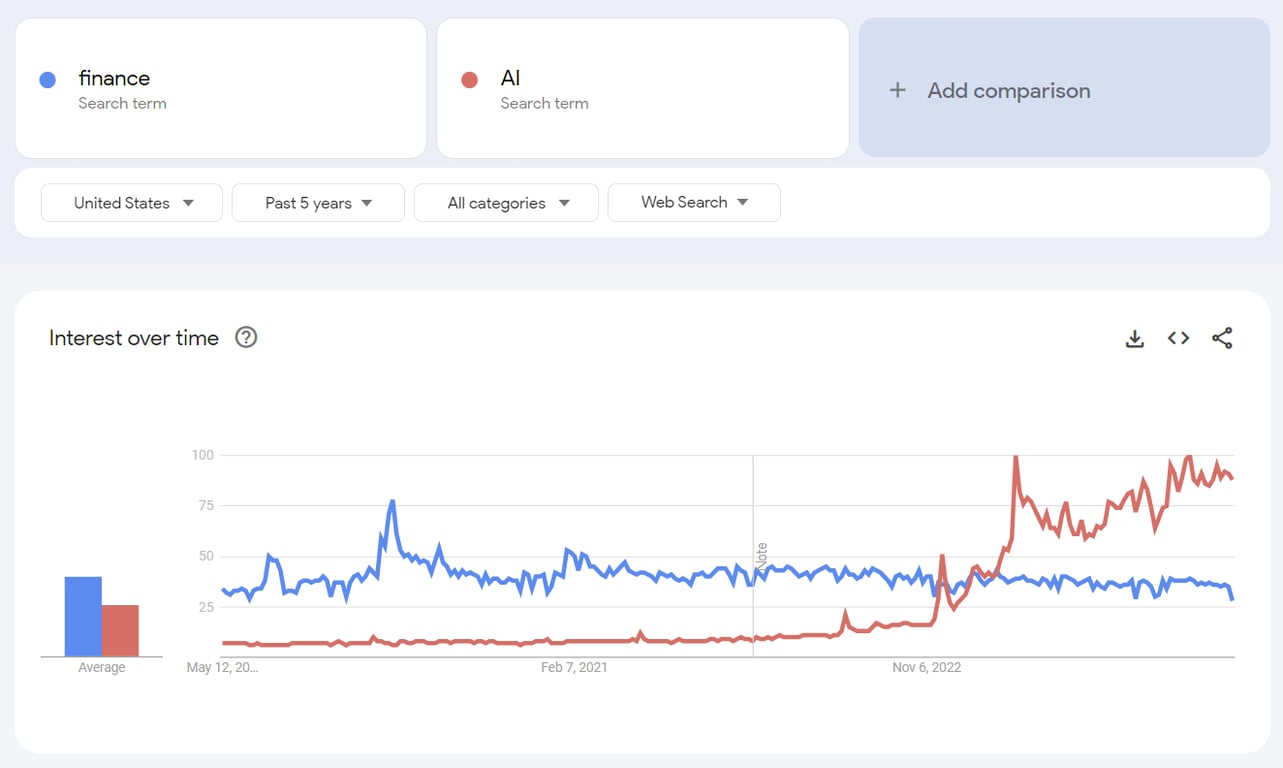Select the AI search term card
The image size is (1283, 768).
coord(642,87)
